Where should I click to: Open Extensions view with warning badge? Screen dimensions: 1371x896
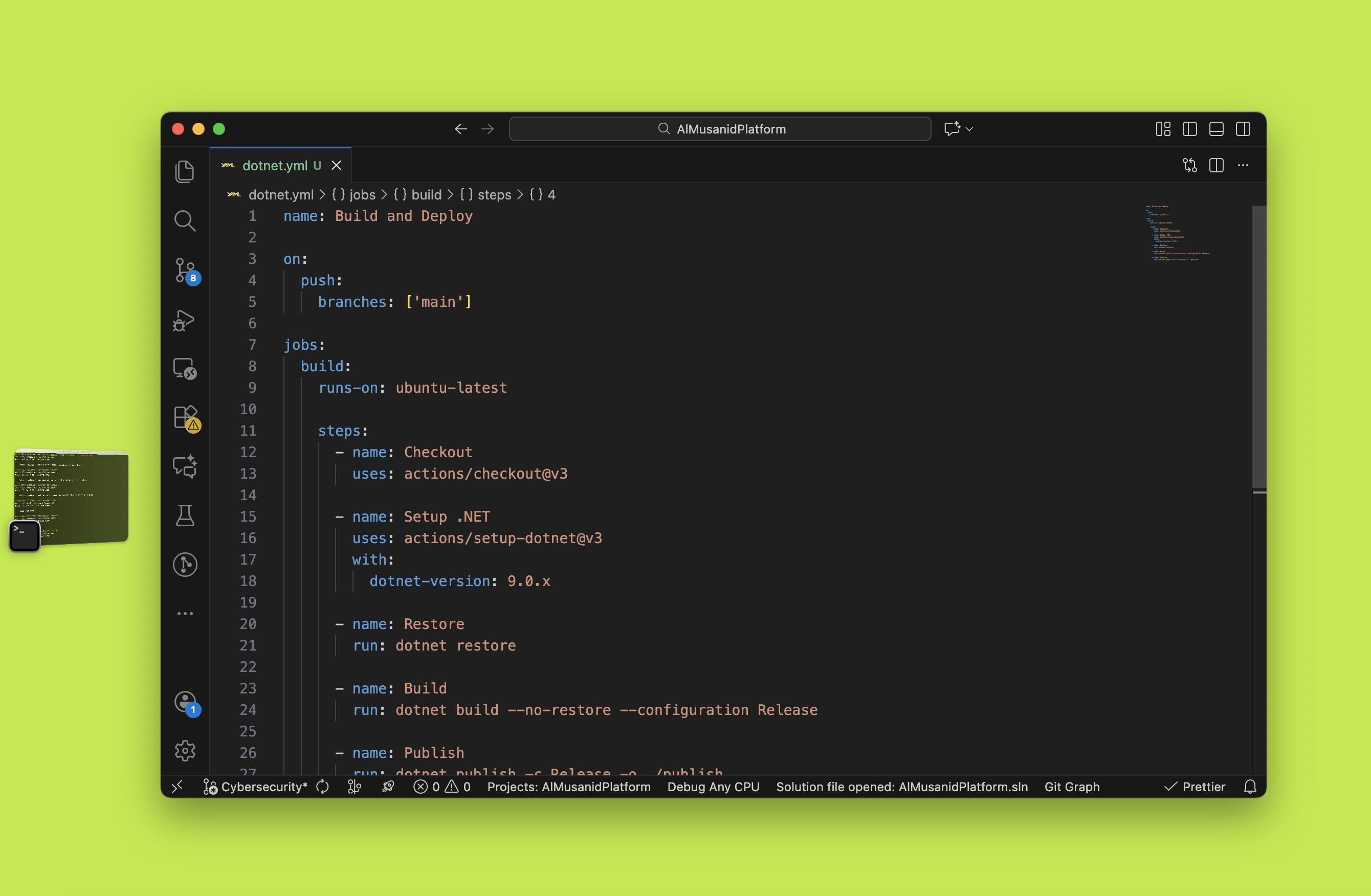184,417
